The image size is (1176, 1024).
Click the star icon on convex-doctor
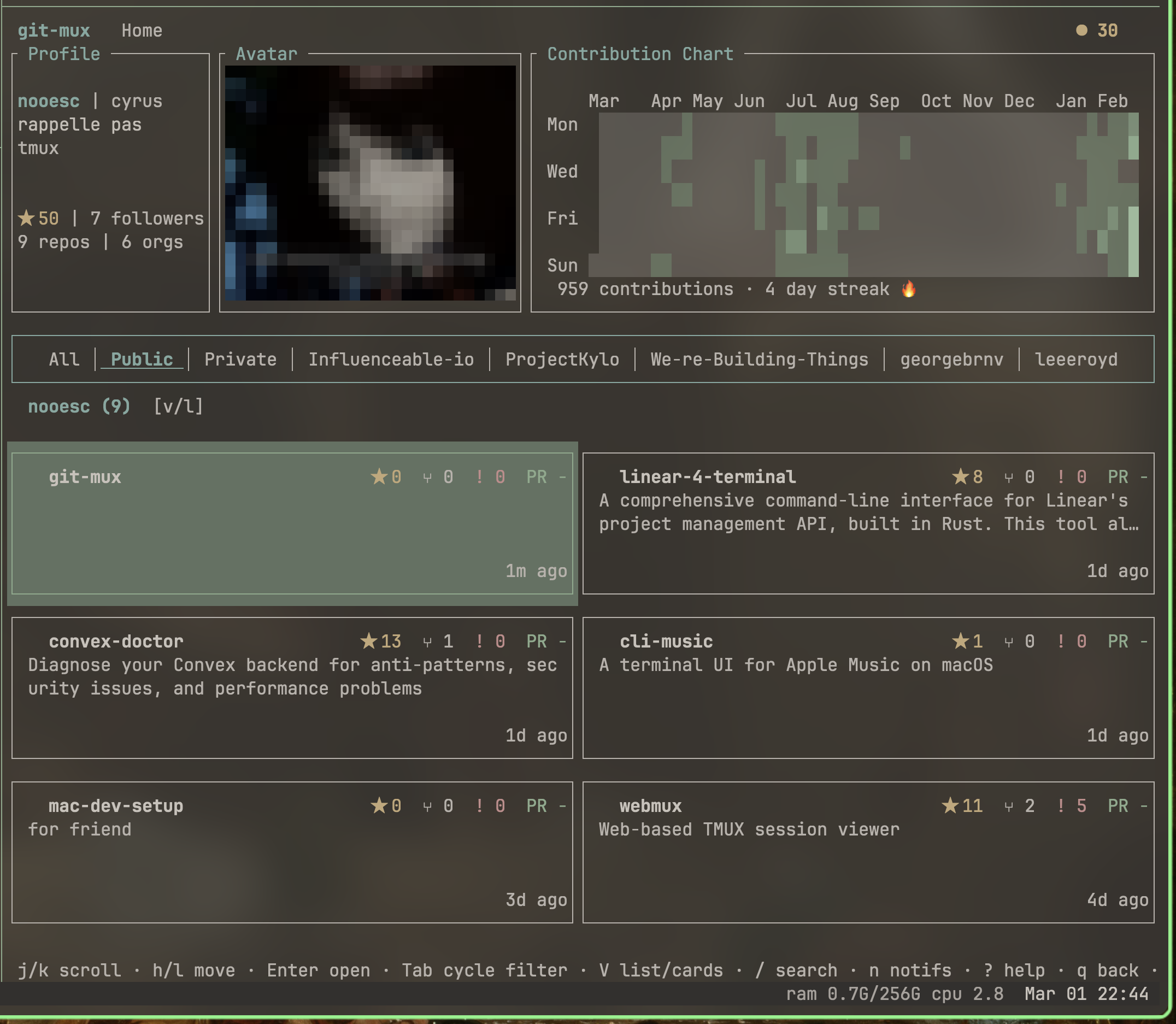pyautogui.click(x=371, y=640)
